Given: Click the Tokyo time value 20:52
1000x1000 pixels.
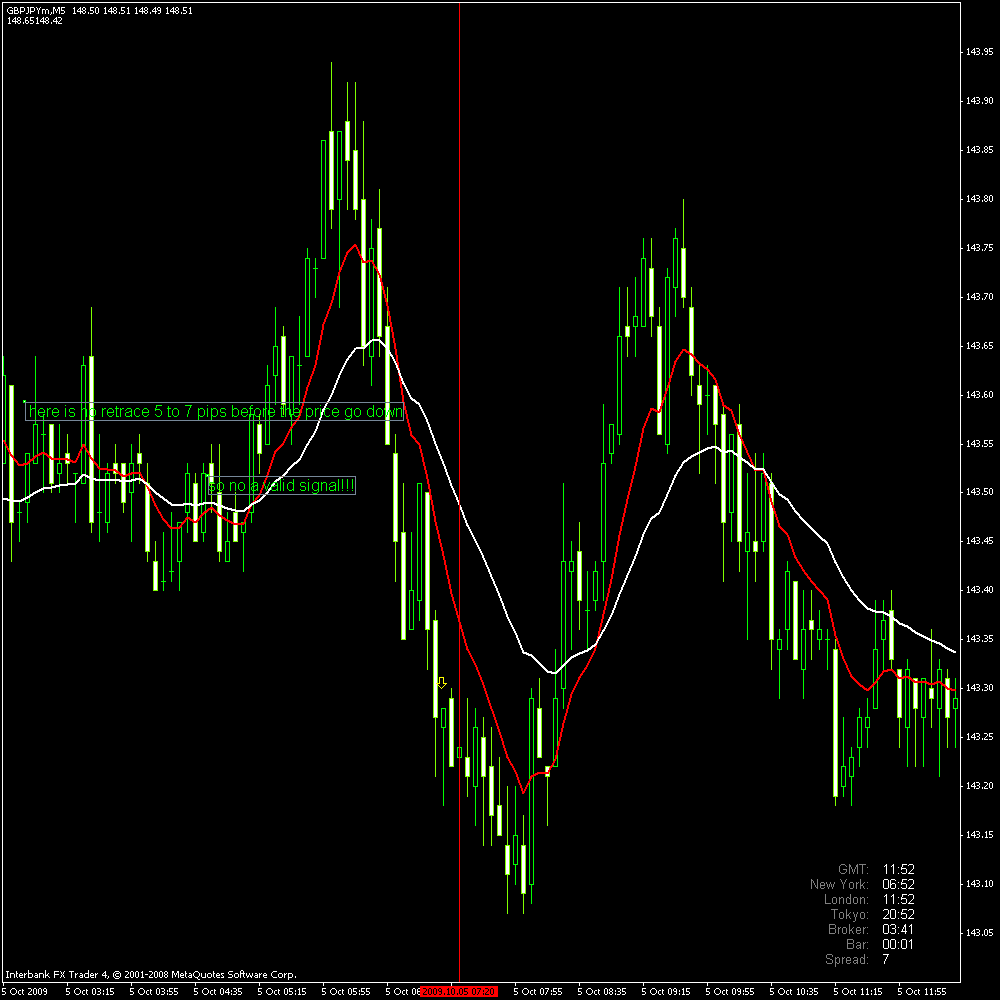Looking at the screenshot, I should pyautogui.click(x=897, y=914).
